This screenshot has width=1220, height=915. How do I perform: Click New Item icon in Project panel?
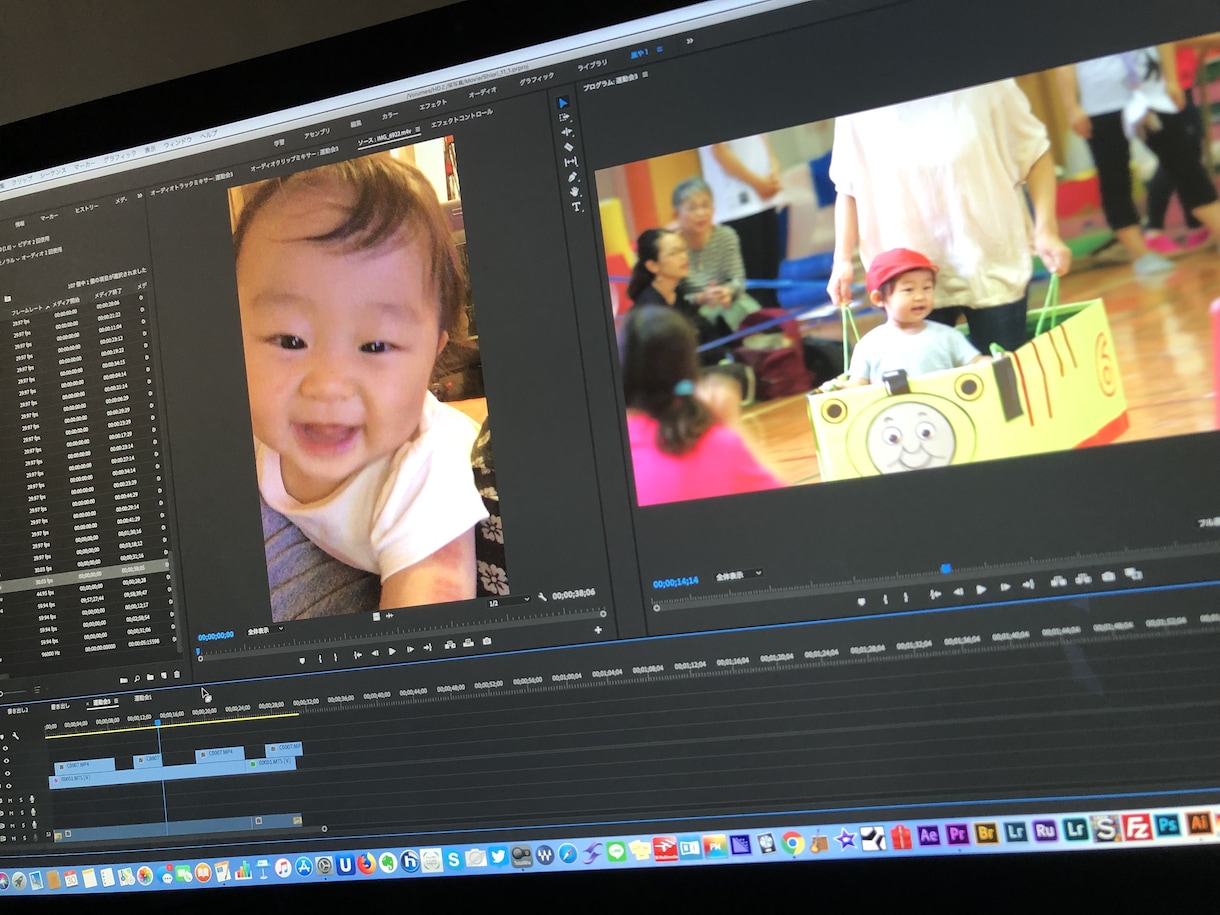click(163, 677)
